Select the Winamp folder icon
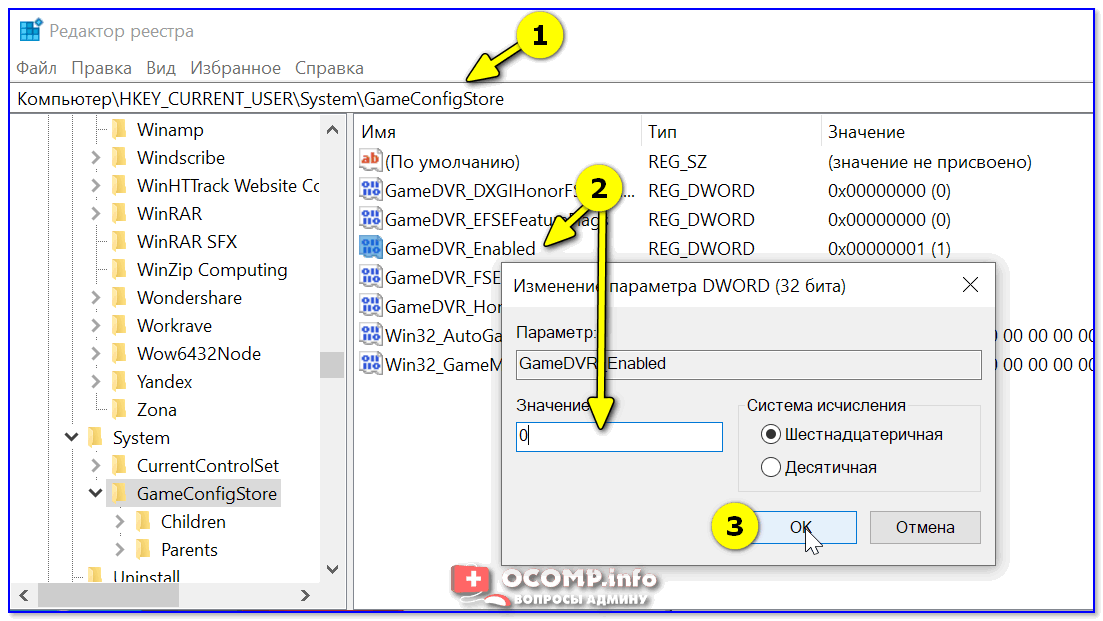This screenshot has width=1103, height=621. click(x=120, y=129)
